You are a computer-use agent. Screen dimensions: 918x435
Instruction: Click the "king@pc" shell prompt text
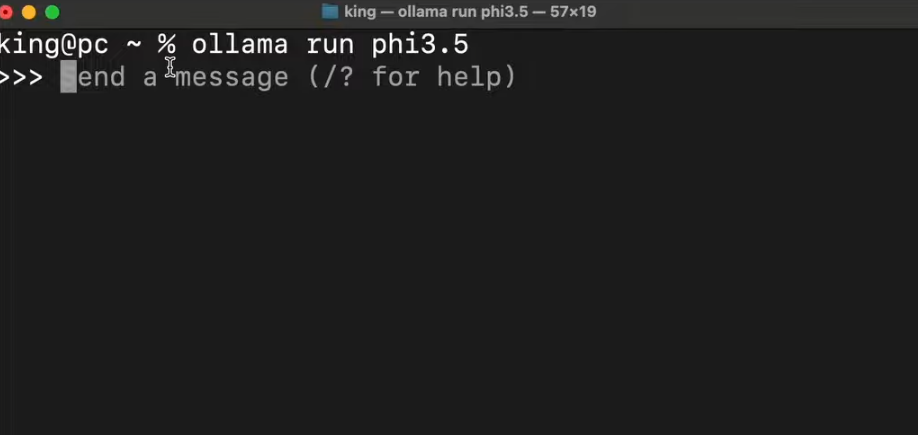coord(53,45)
